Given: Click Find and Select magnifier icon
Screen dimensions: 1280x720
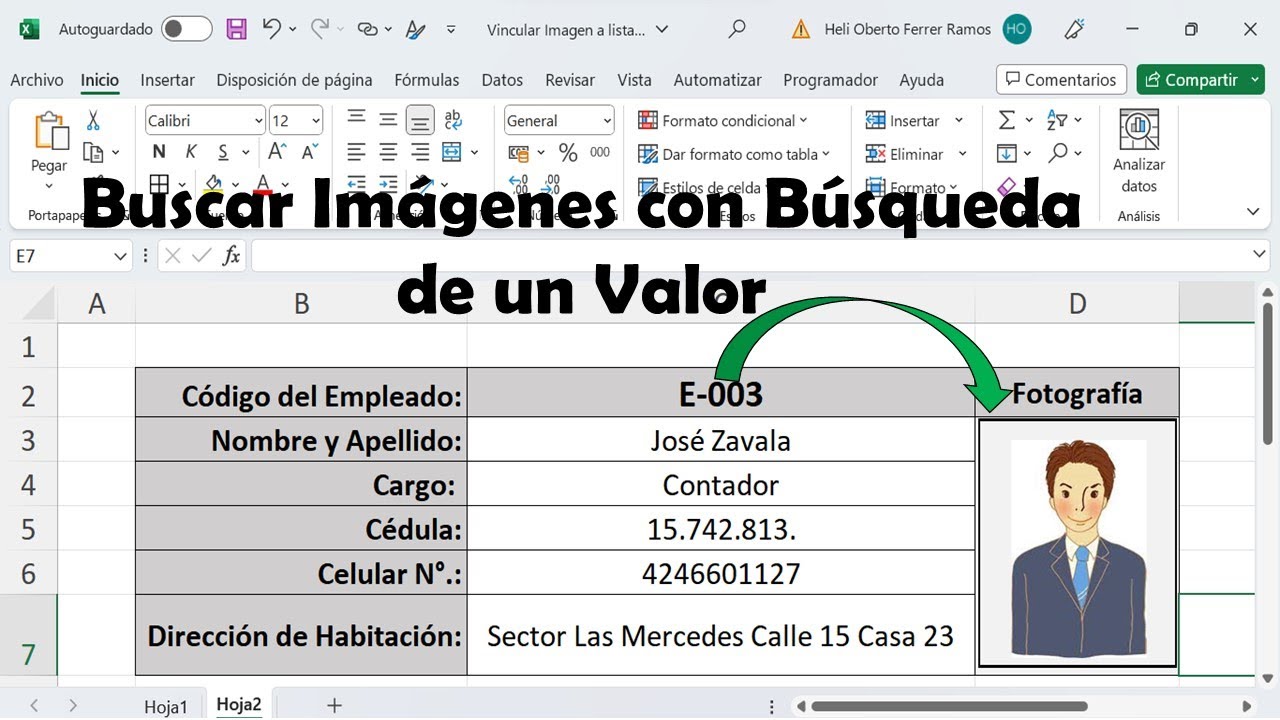Looking at the screenshot, I should click(x=1058, y=152).
